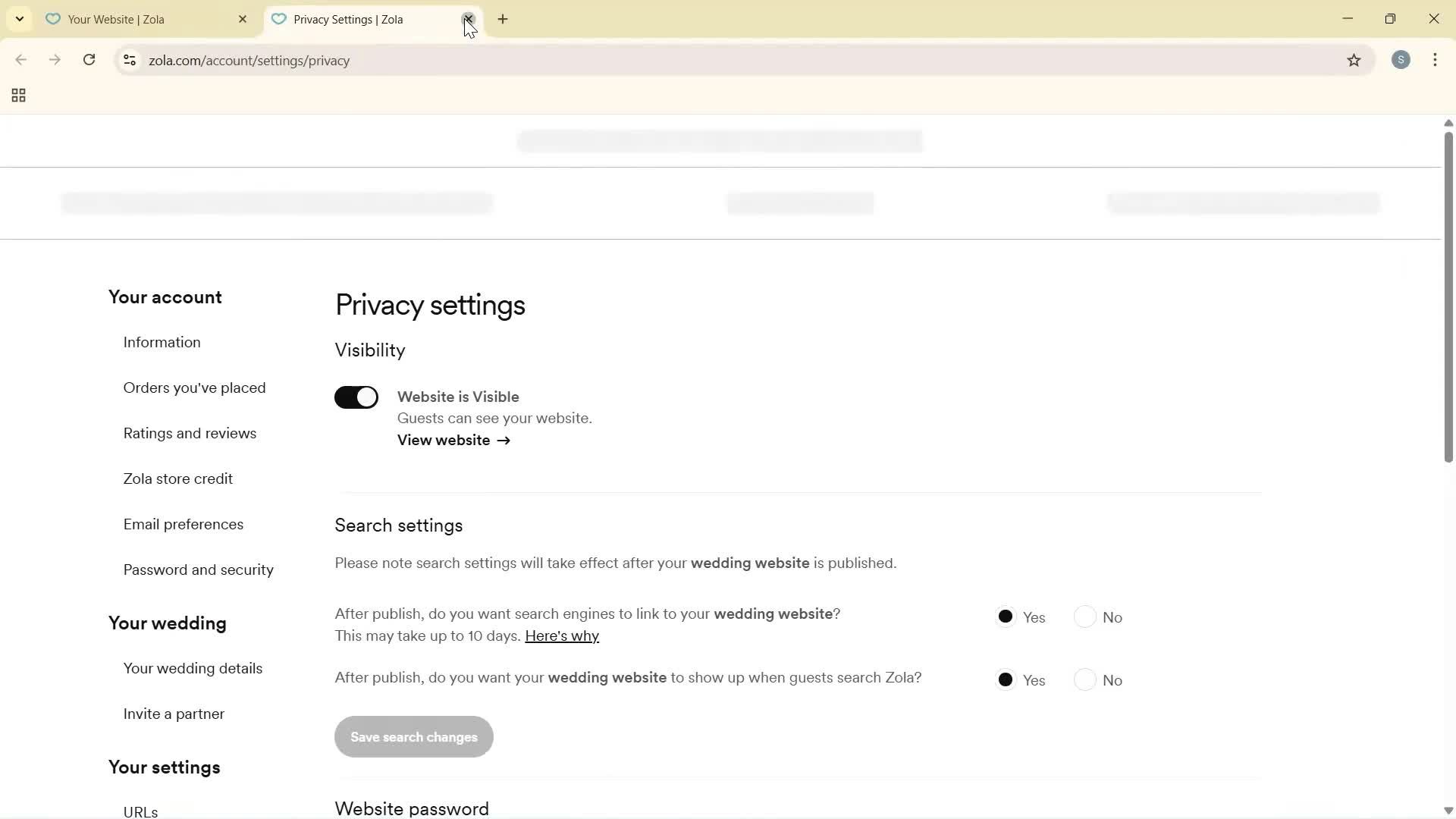Select the Privacy Settings | Zola tab

(356, 19)
